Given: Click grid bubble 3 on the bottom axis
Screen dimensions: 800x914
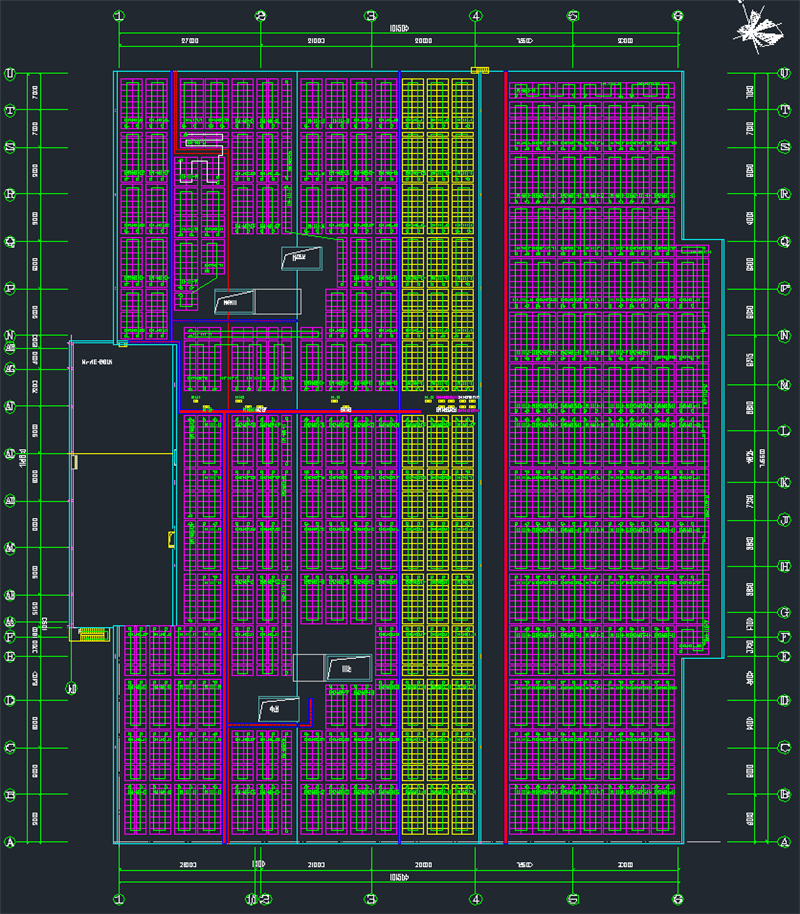Looking at the screenshot, I should pyautogui.click(x=371, y=898).
